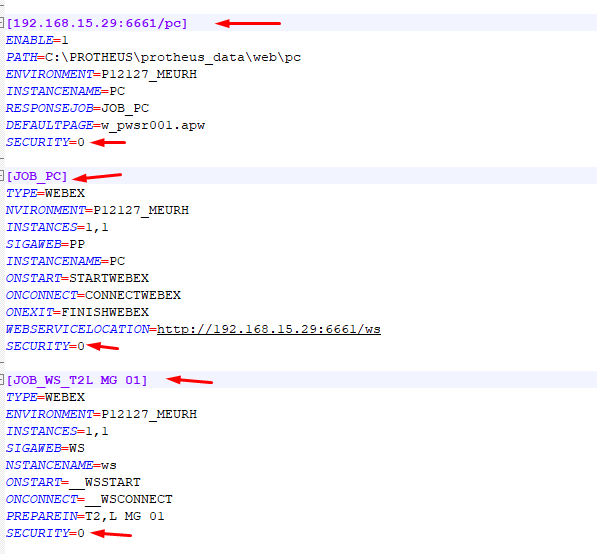
Task: Collapse the [JOB_WS_T2L MG 01] fold marker
Action: tap(2, 380)
